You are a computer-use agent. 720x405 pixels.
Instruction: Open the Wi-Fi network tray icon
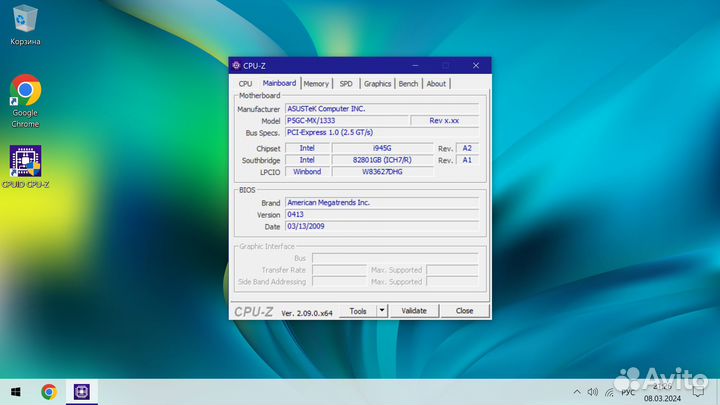(610, 392)
